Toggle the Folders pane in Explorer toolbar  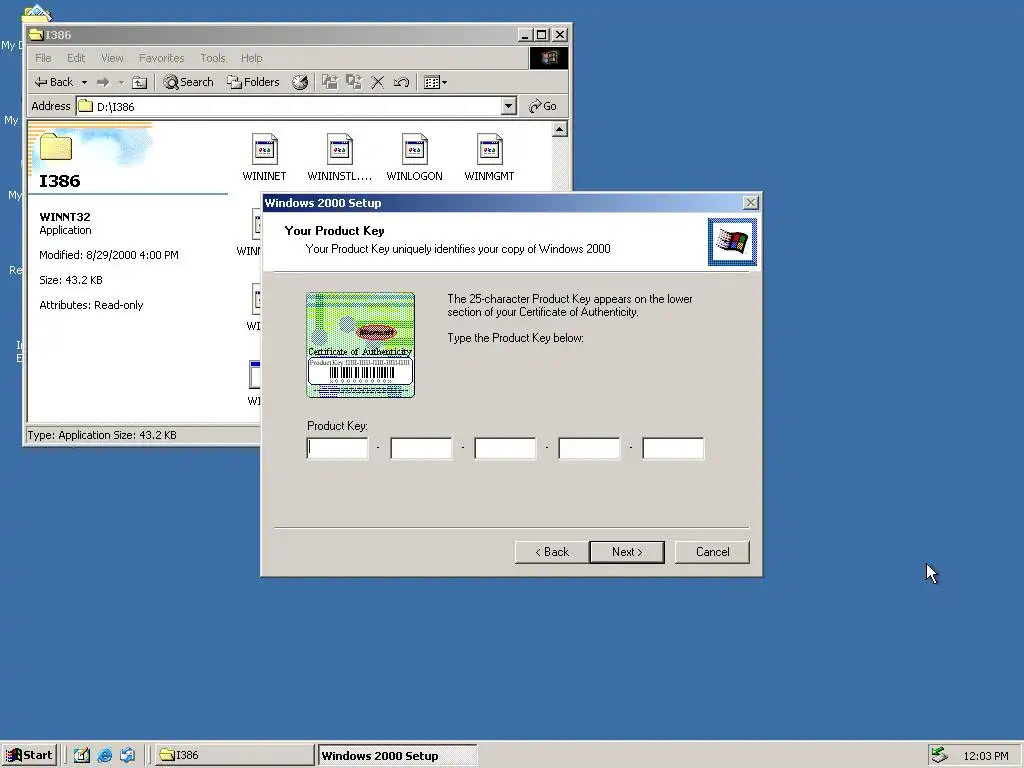[x=253, y=82]
